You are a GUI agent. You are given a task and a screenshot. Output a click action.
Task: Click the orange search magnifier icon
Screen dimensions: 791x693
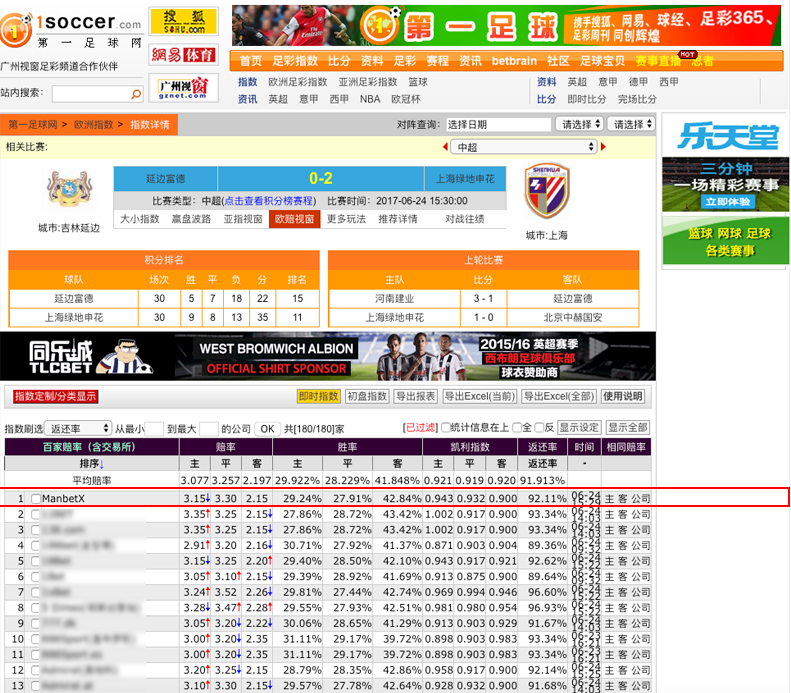pyautogui.click(x=136, y=94)
